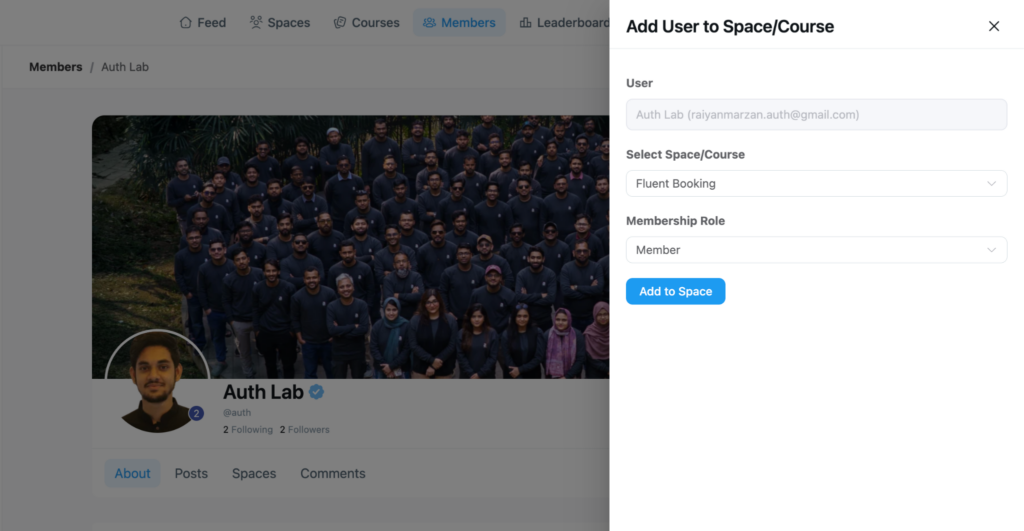Screen dimensions: 1024x531
Task: Open the Select Space/Course dropdown
Action: [x=815, y=184]
